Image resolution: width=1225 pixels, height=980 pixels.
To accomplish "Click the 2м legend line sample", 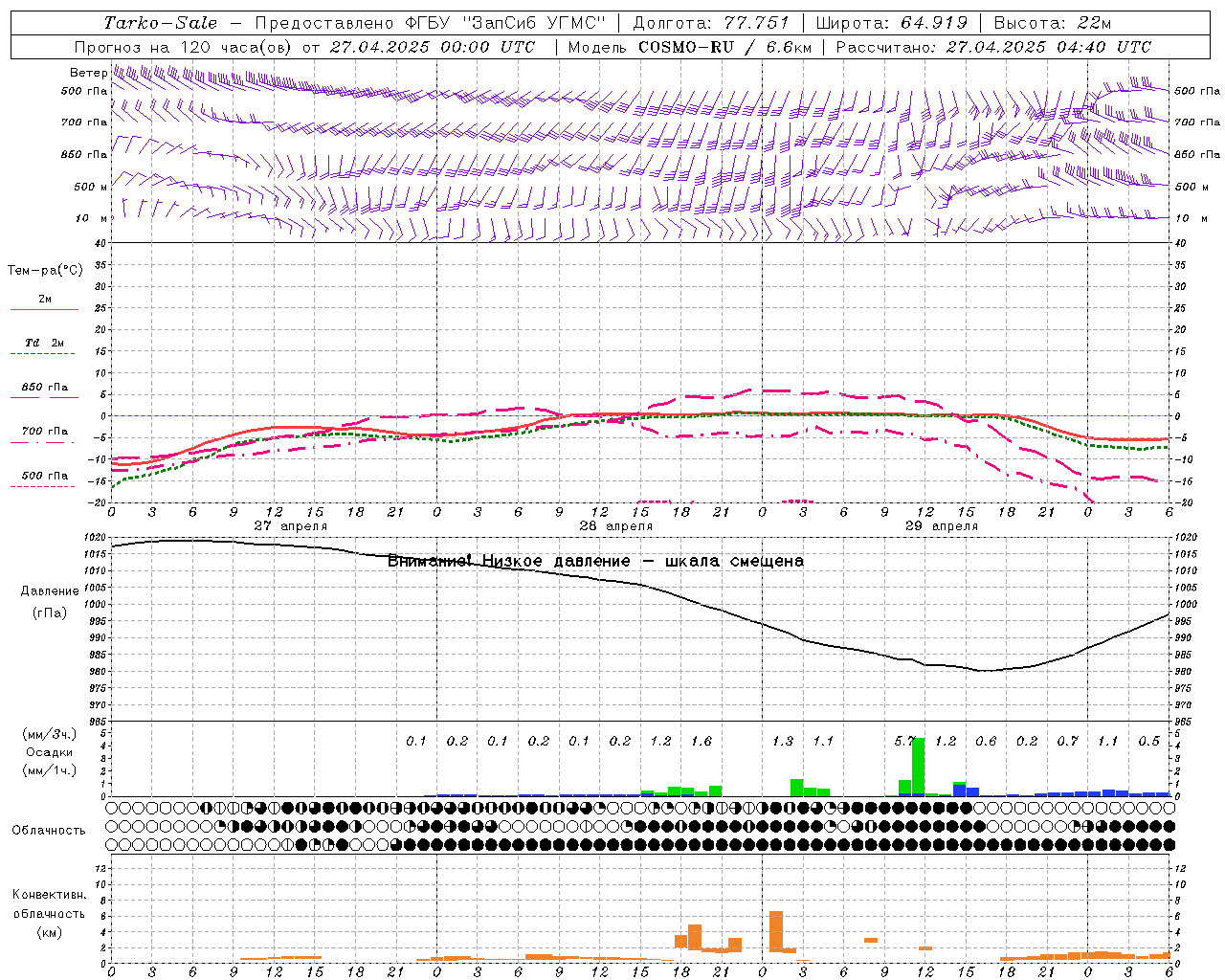I will click(44, 310).
